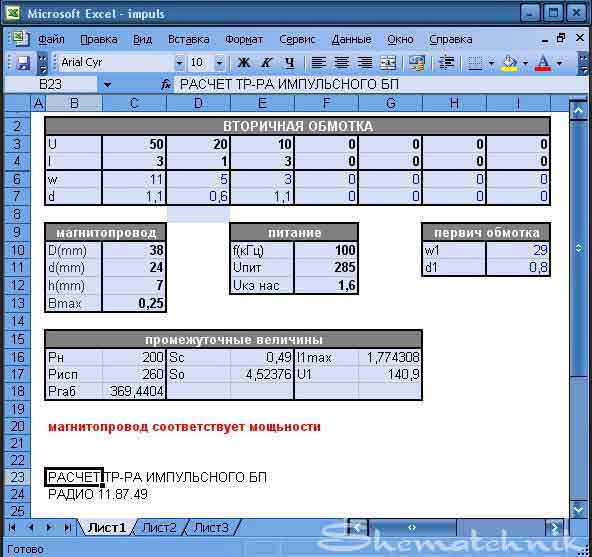Click the increase indent icon
The image size is (592, 557).
[446, 63]
